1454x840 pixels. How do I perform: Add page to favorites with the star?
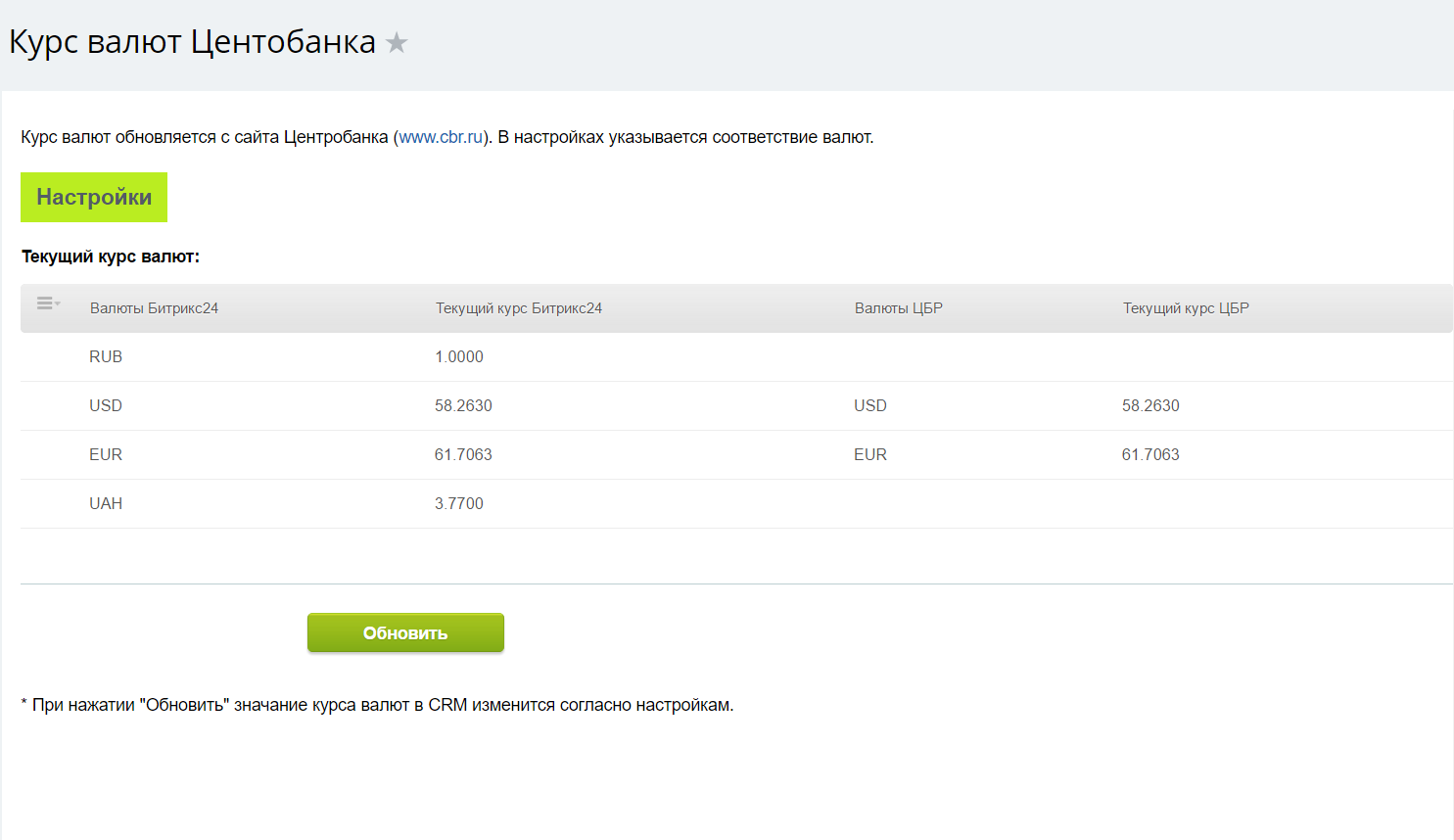click(x=397, y=43)
